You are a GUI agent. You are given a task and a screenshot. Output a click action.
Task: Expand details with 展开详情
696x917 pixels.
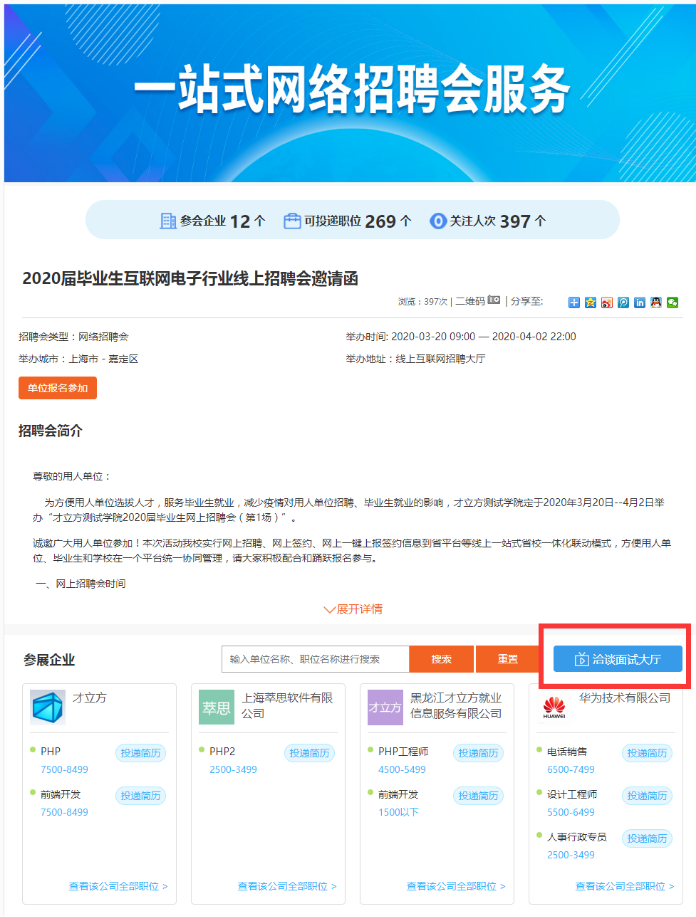point(352,608)
